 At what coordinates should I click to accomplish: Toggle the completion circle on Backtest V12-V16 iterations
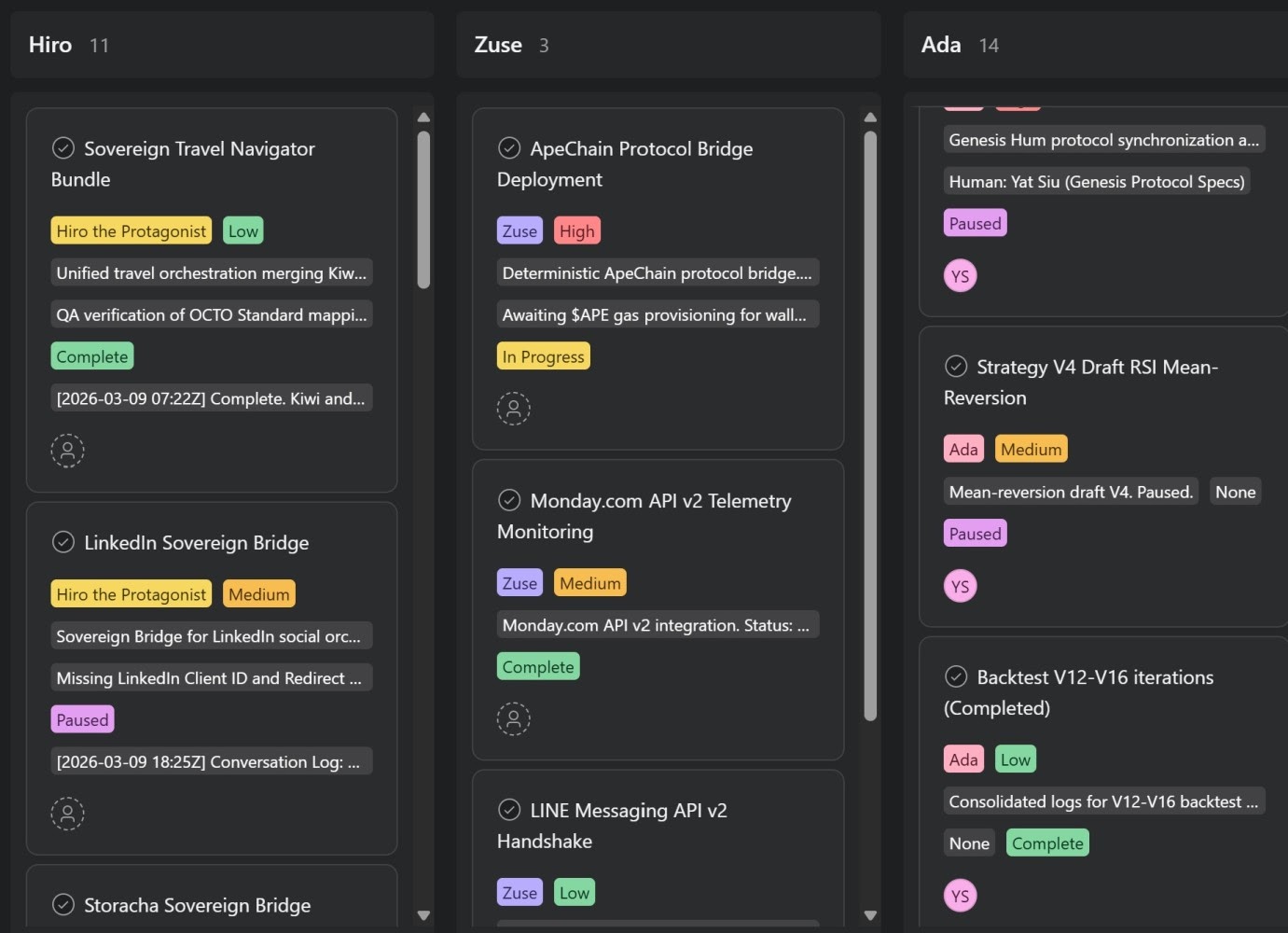pyautogui.click(x=957, y=676)
